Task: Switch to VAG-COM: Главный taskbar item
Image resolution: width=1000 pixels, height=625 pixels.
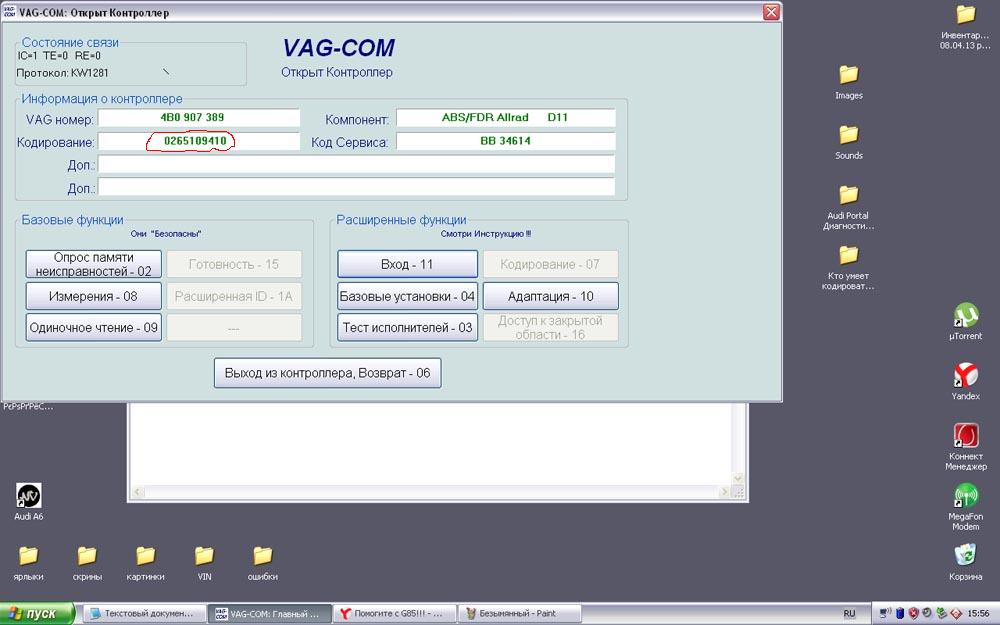Action: [269, 614]
